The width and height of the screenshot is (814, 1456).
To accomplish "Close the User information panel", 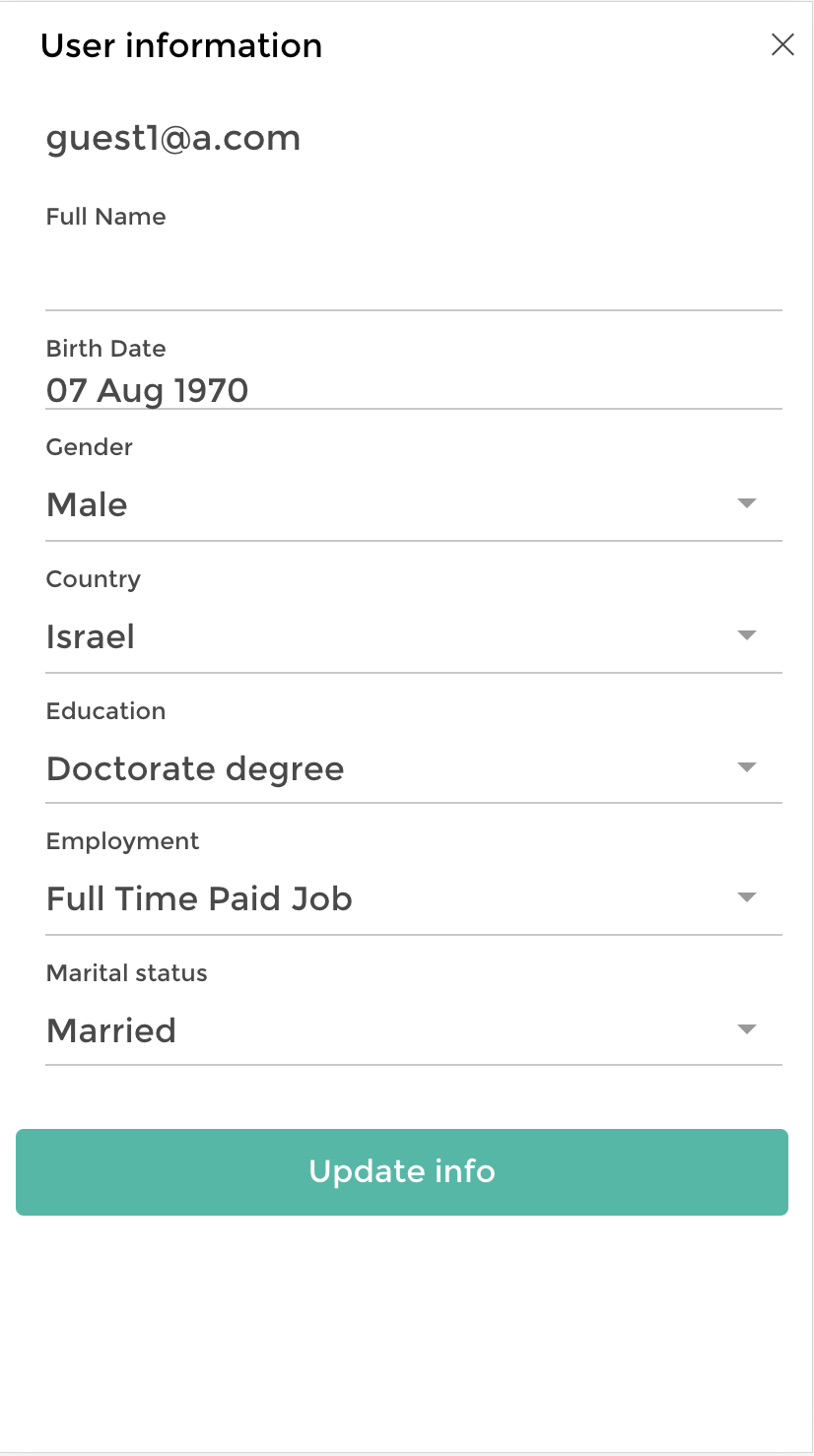I will pyautogui.click(x=782, y=44).
